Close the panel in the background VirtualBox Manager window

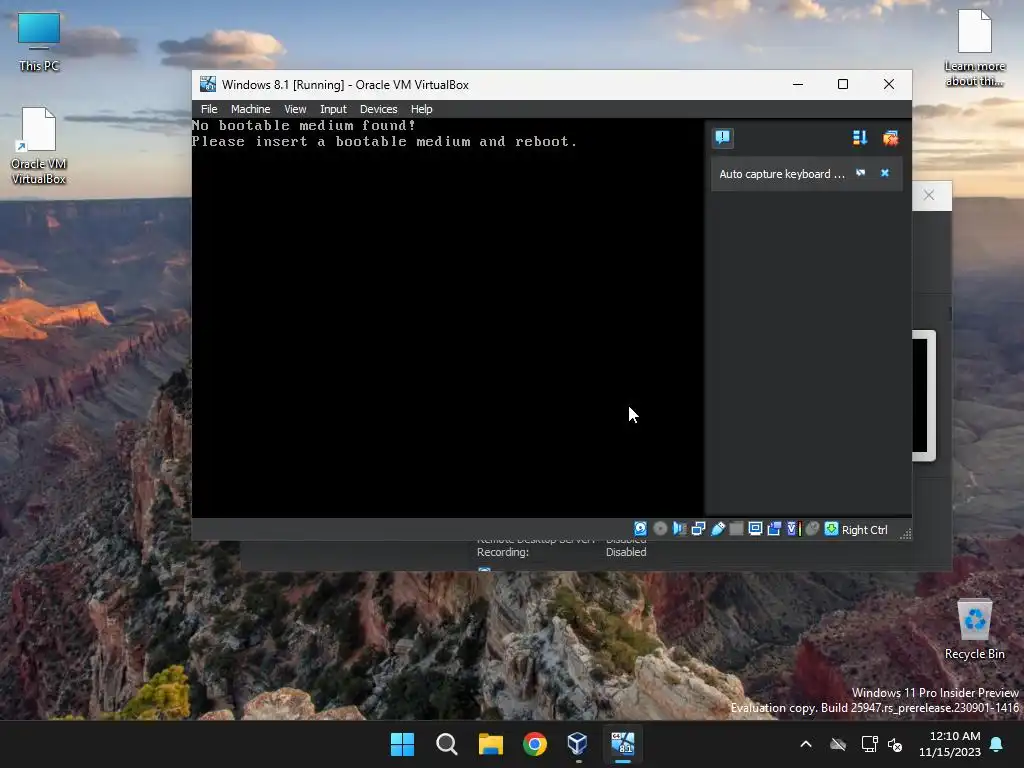click(929, 195)
